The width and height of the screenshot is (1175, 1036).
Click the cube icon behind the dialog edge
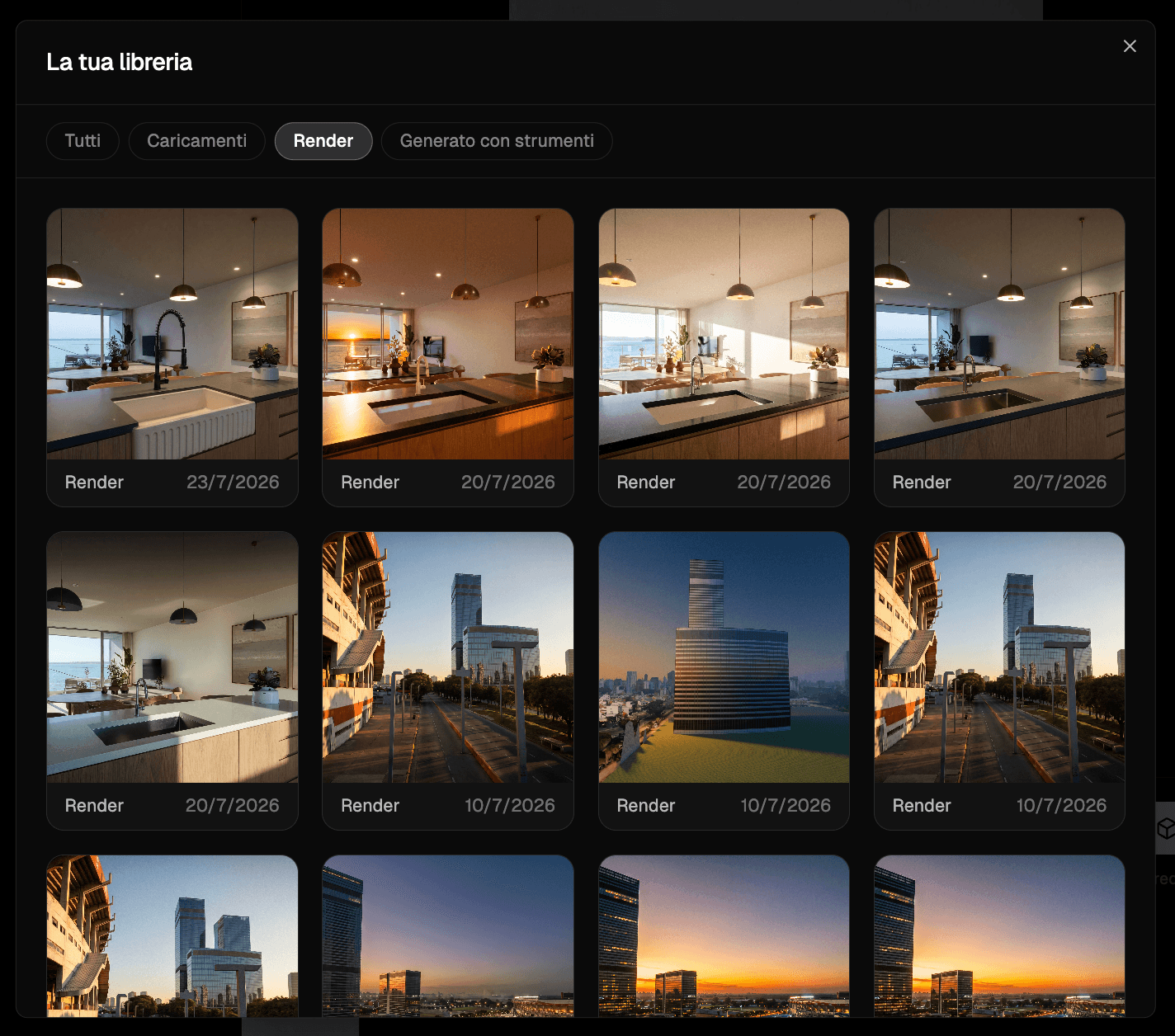click(1166, 827)
